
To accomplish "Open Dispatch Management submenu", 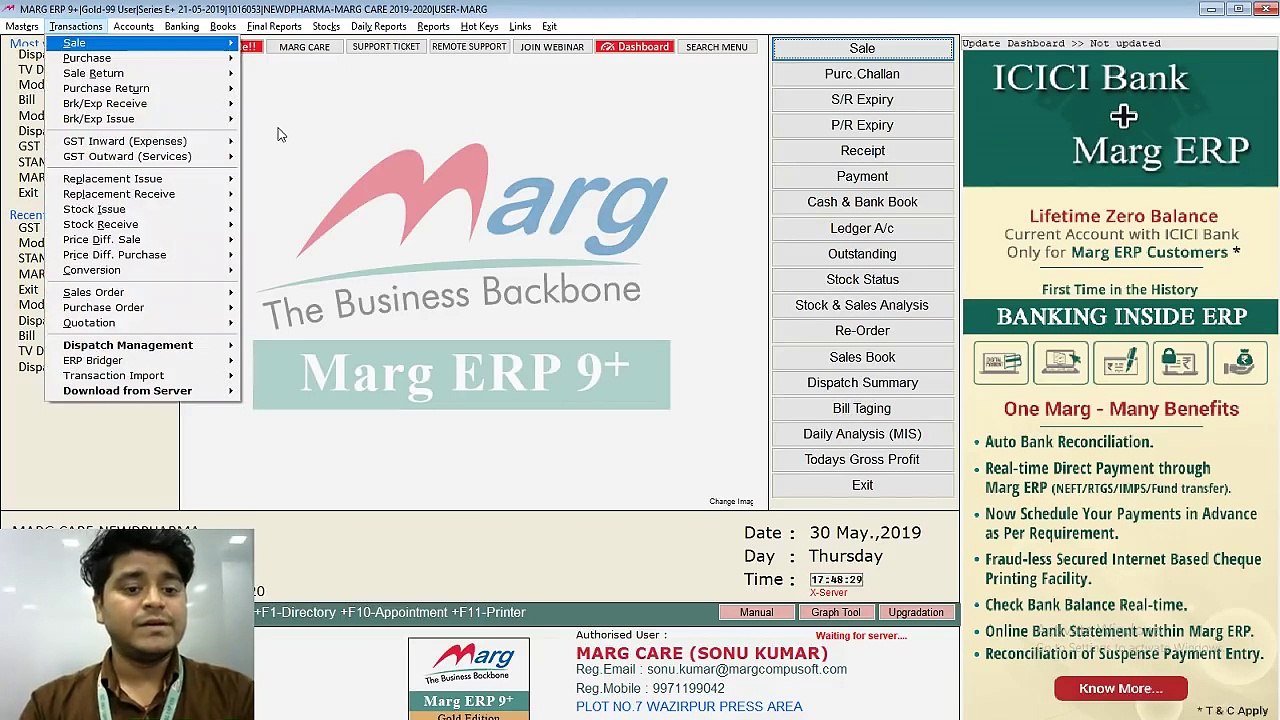I will (142, 345).
